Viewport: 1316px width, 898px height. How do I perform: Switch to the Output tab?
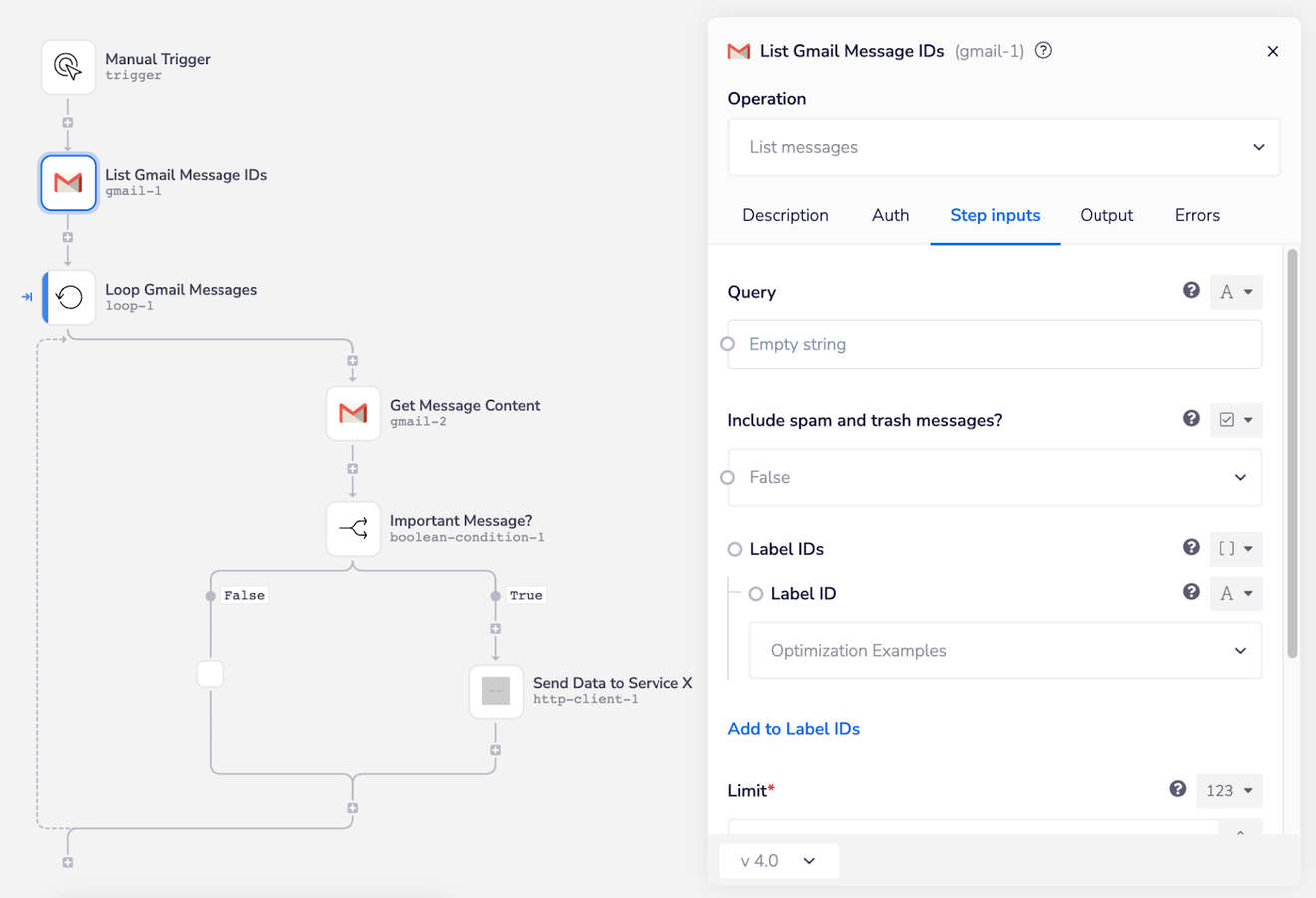tap(1106, 216)
